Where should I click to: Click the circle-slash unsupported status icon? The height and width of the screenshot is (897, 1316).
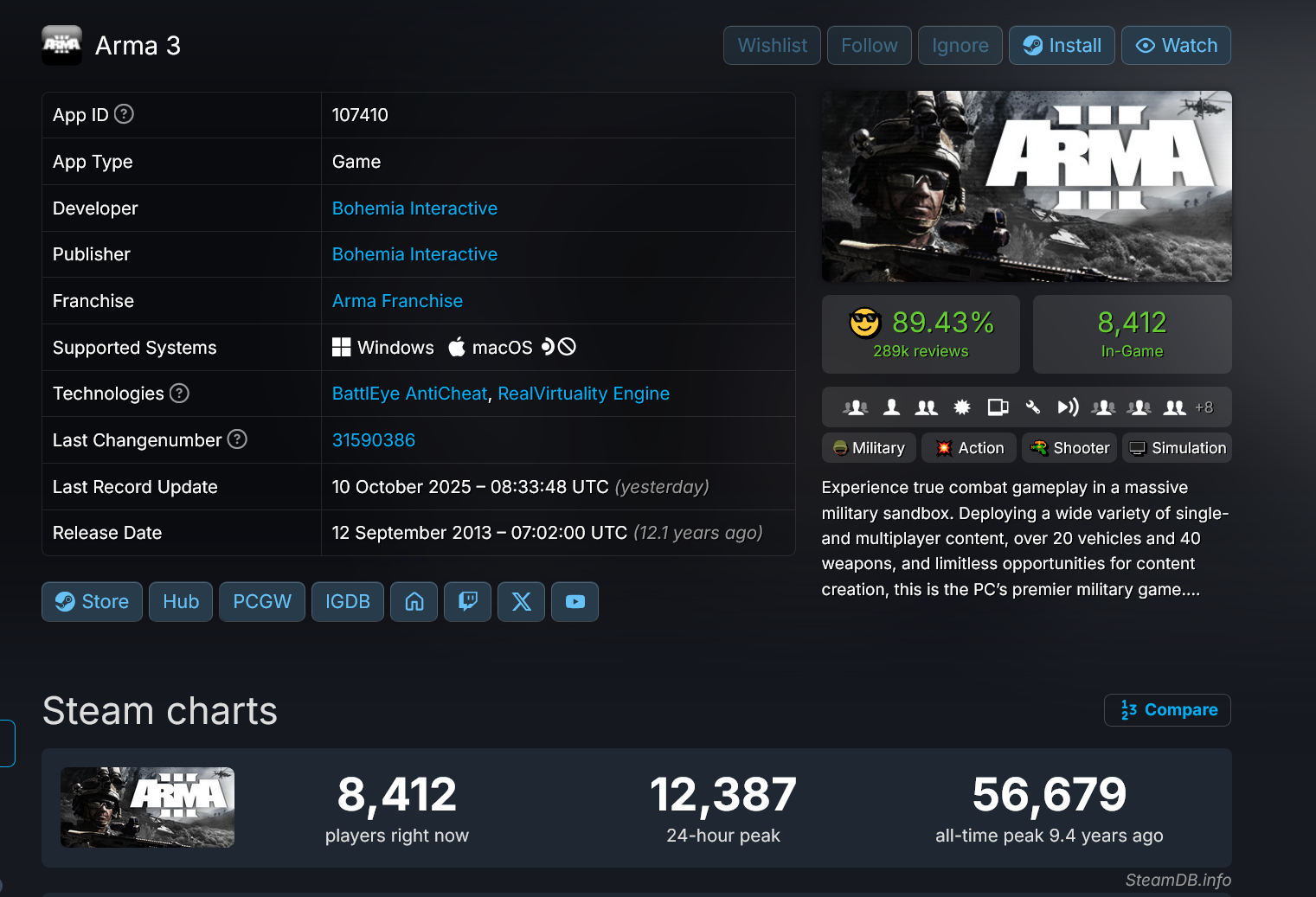click(567, 347)
